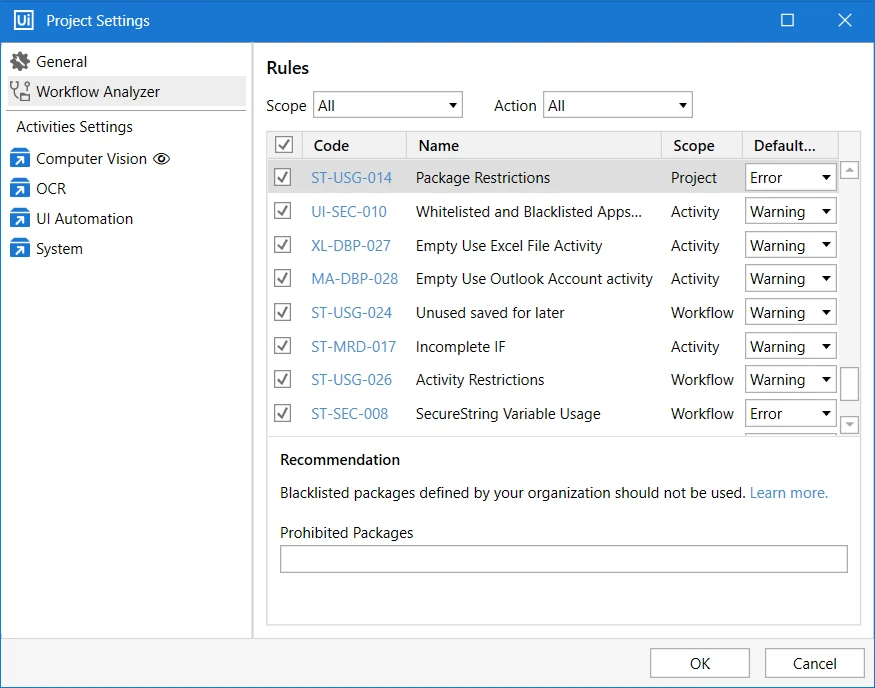
Task: Open the ST-MRD-017 rule code link
Action: [x=353, y=347]
